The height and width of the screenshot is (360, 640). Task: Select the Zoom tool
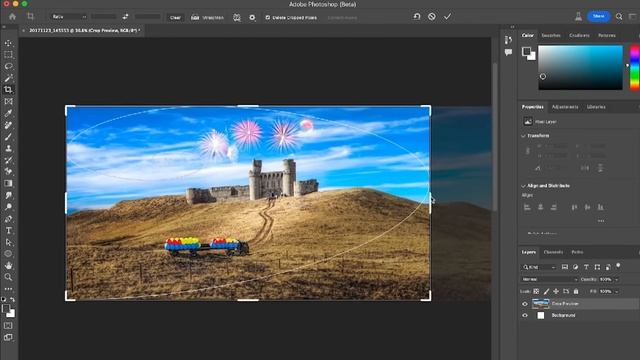[x=8, y=277]
